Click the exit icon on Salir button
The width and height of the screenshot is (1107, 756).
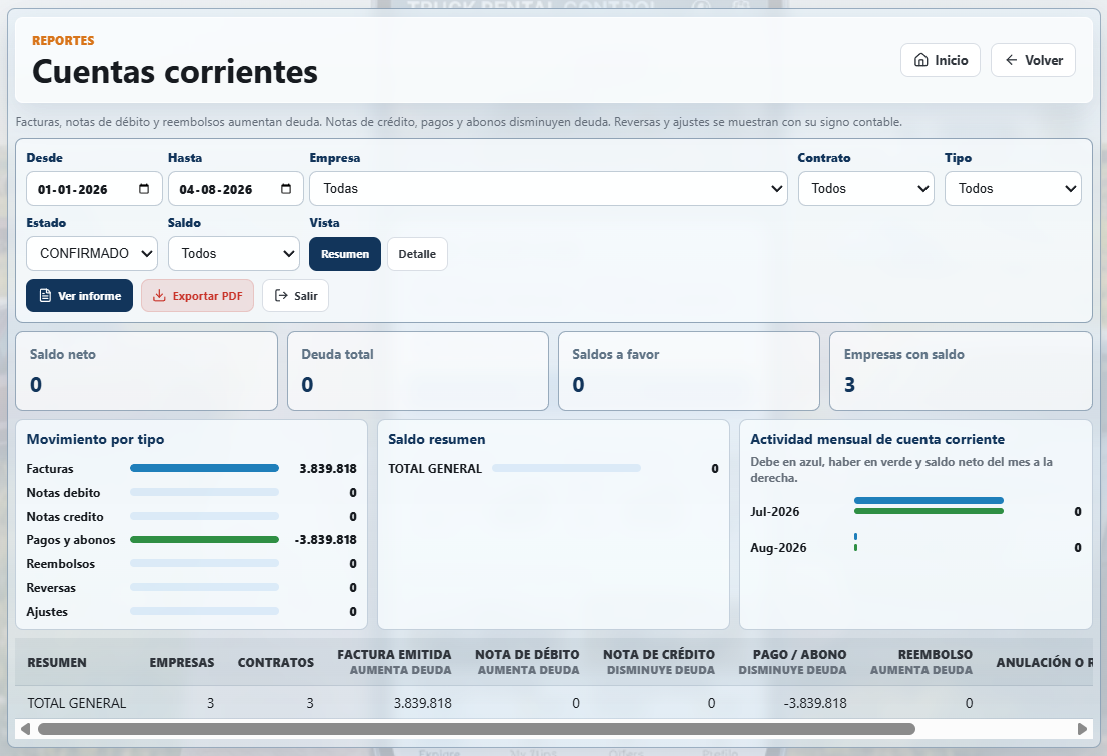[x=281, y=296]
